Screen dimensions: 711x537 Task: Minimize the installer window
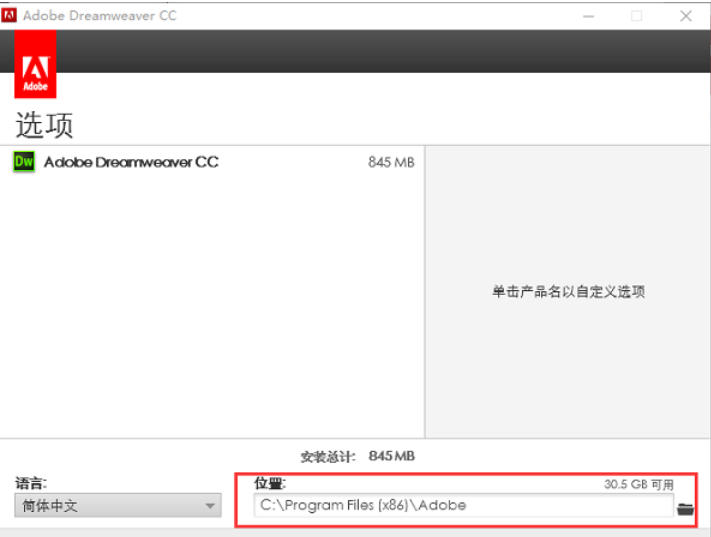[589, 16]
